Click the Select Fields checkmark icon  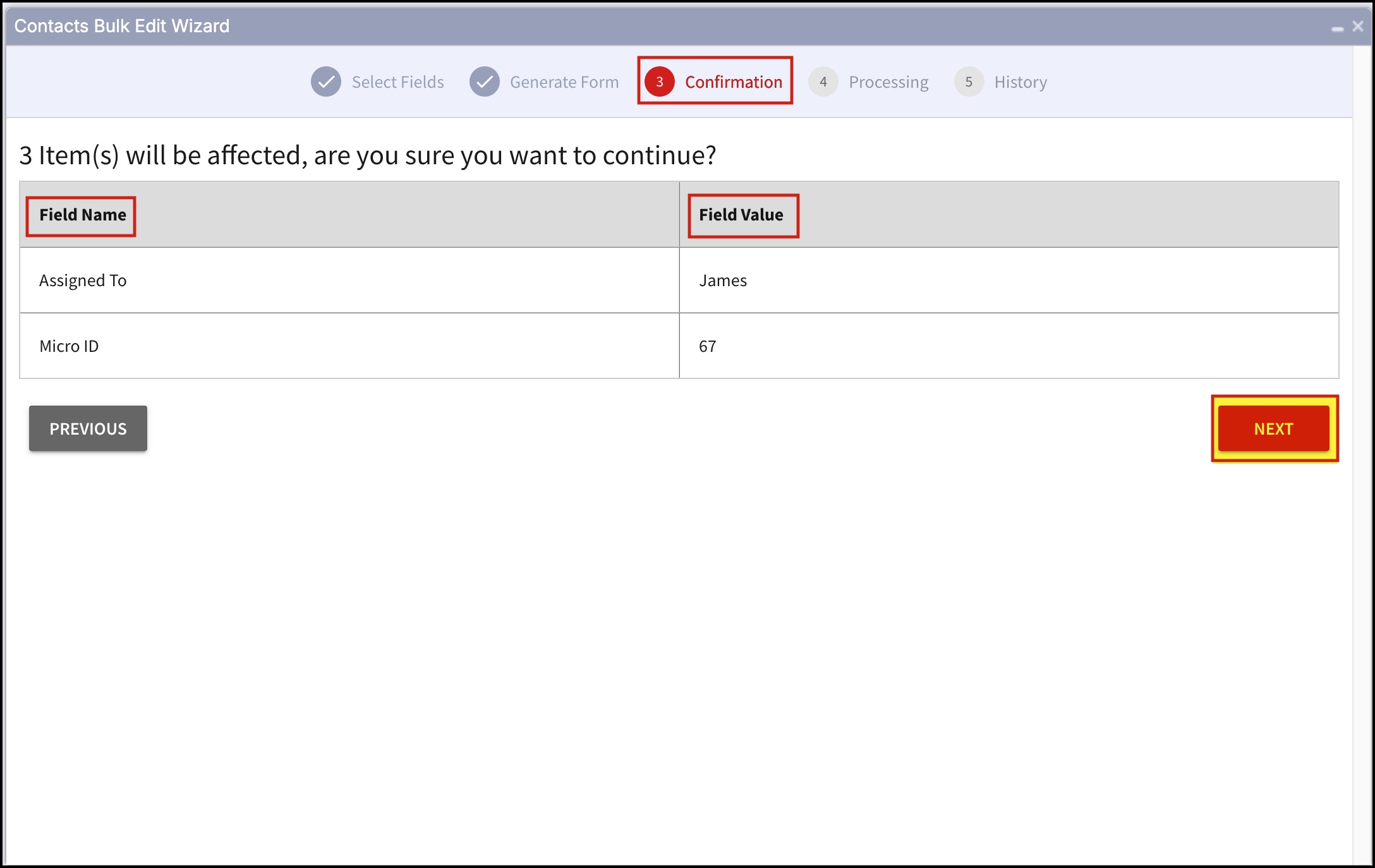click(326, 82)
